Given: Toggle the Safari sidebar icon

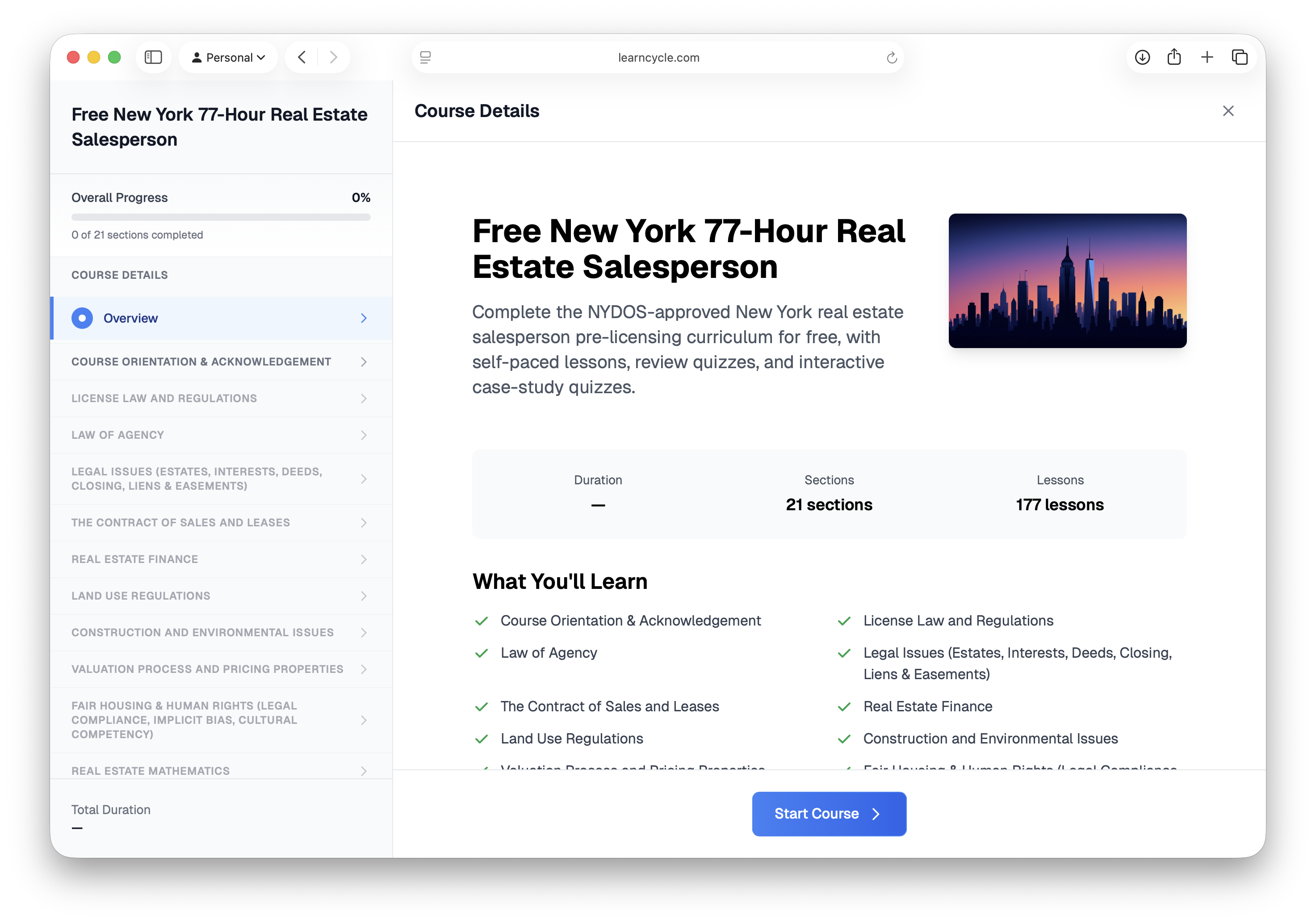Looking at the screenshot, I should point(153,57).
